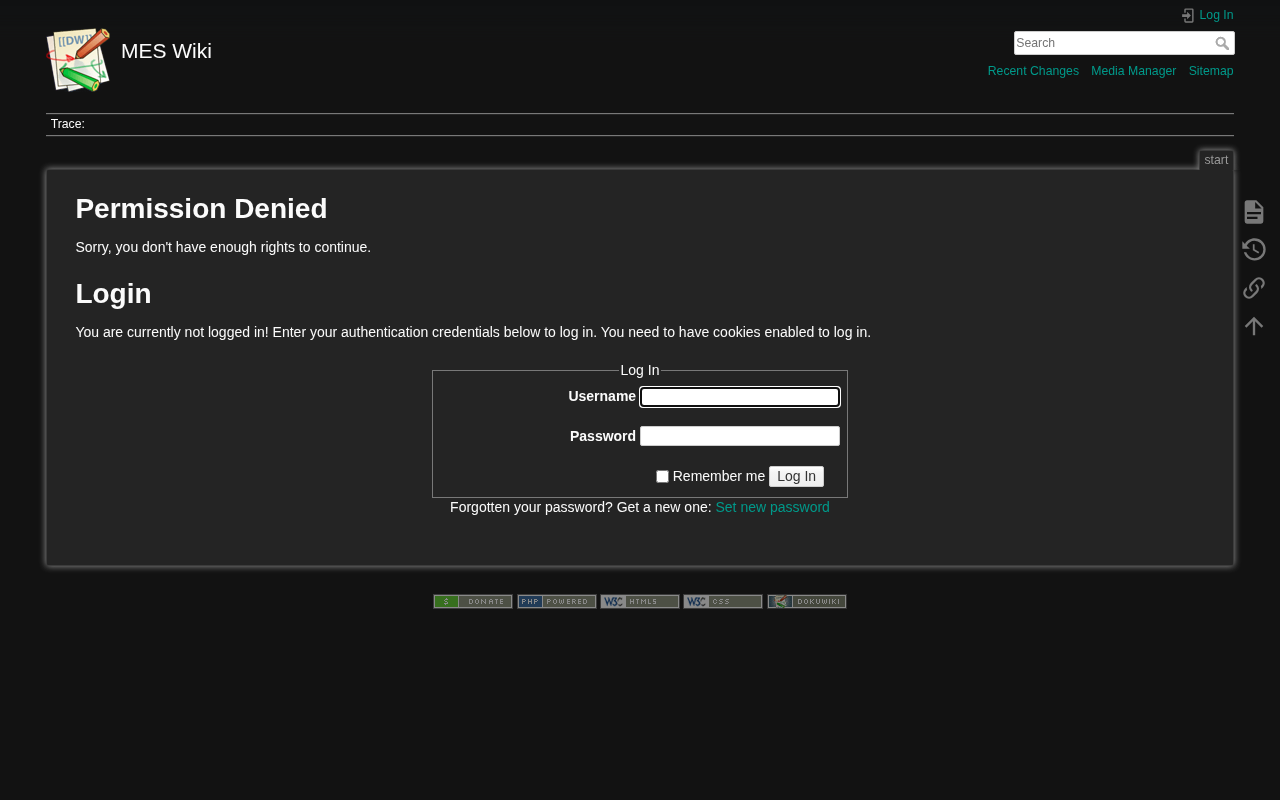
Task: Click the Donate badge
Action: pyautogui.click(x=473, y=601)
